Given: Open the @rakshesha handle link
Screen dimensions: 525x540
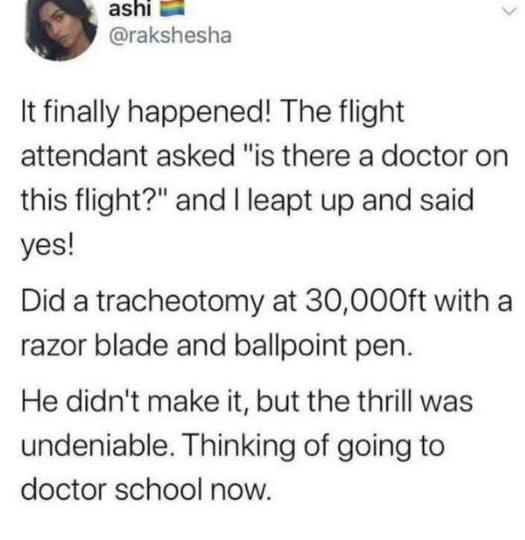Looking at the screenshot, I should point(170,36).
